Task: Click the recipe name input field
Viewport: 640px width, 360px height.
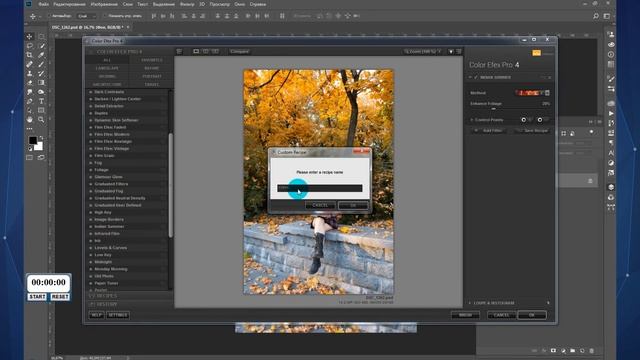Action: point(320,188)
